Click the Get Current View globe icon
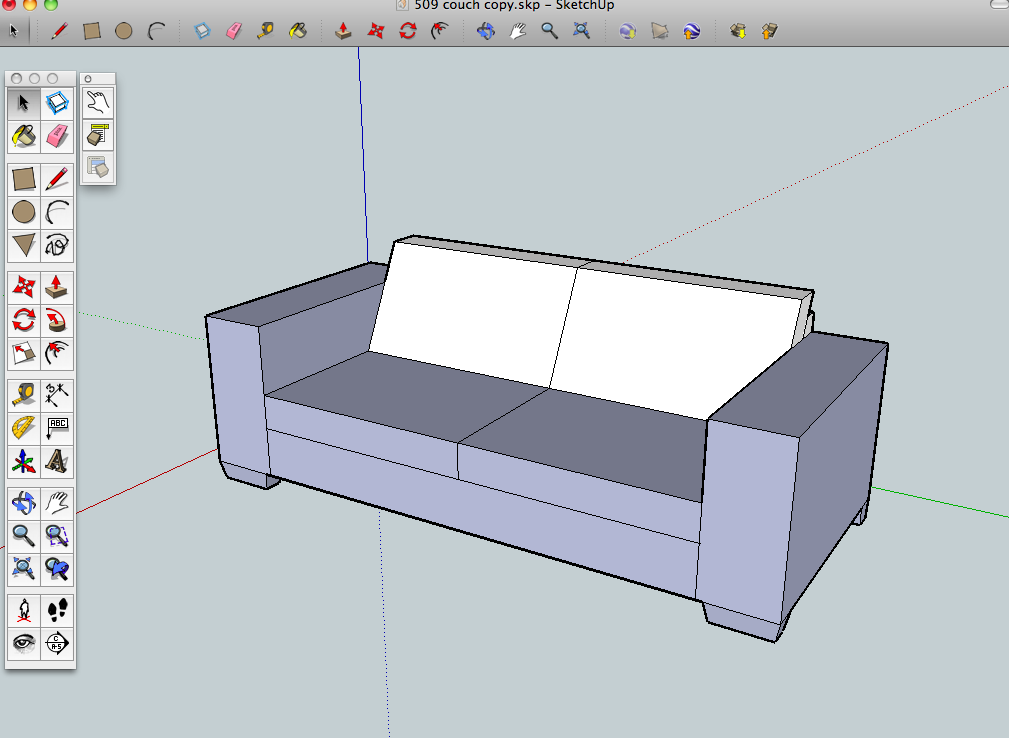 627,31
